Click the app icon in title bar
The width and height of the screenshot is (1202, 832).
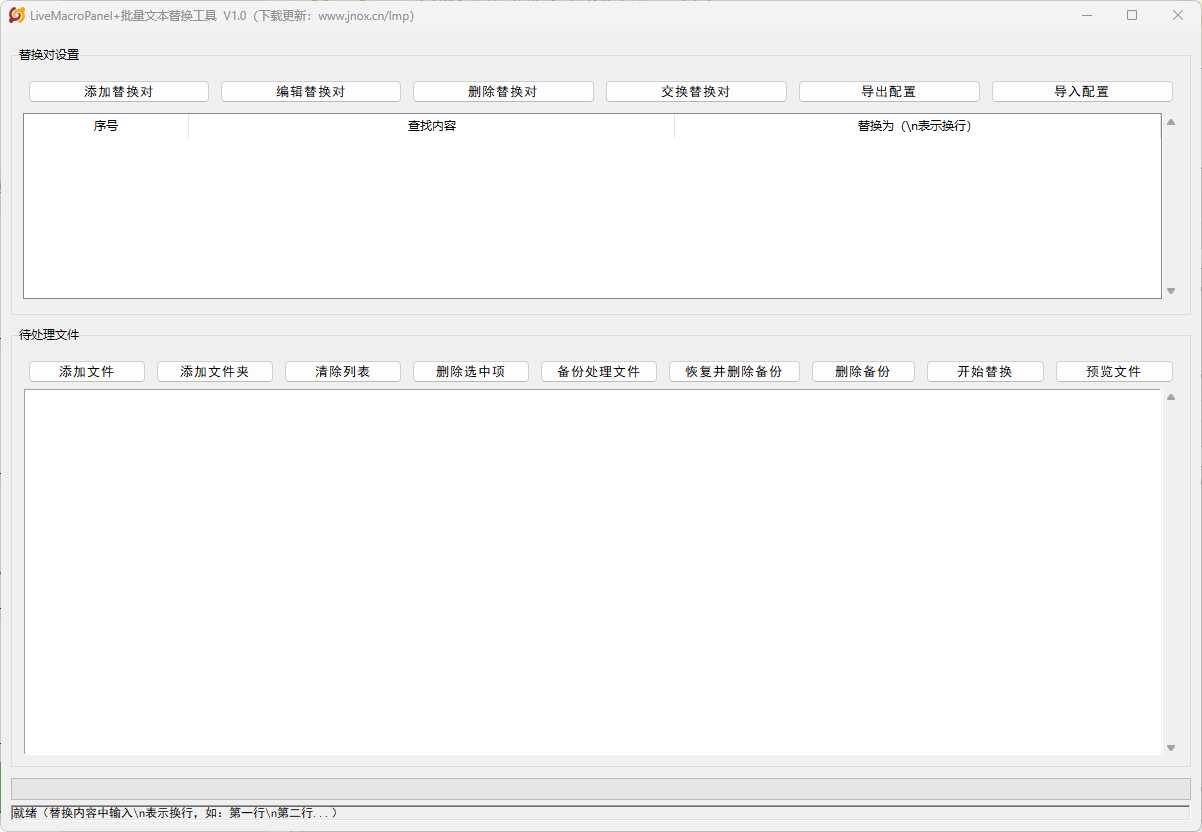(x=16, y=15)
